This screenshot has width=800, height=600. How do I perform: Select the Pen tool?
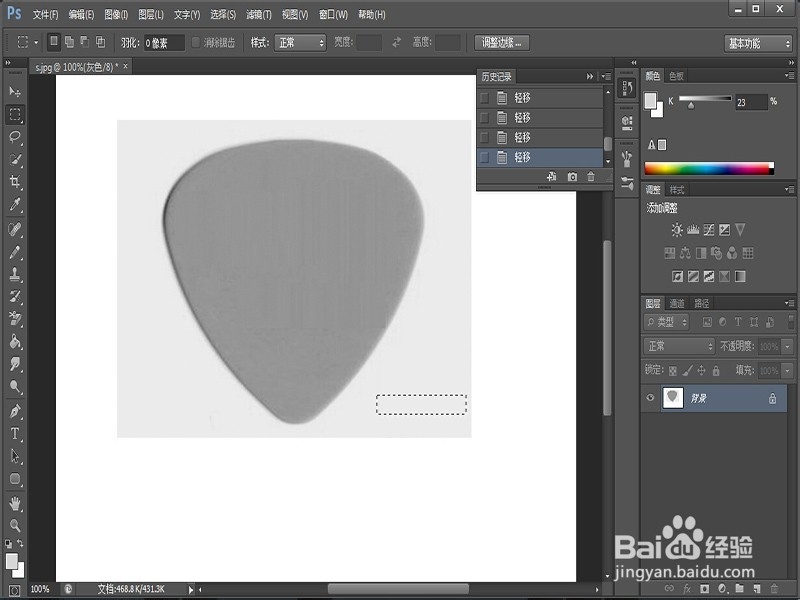[15, 411]
